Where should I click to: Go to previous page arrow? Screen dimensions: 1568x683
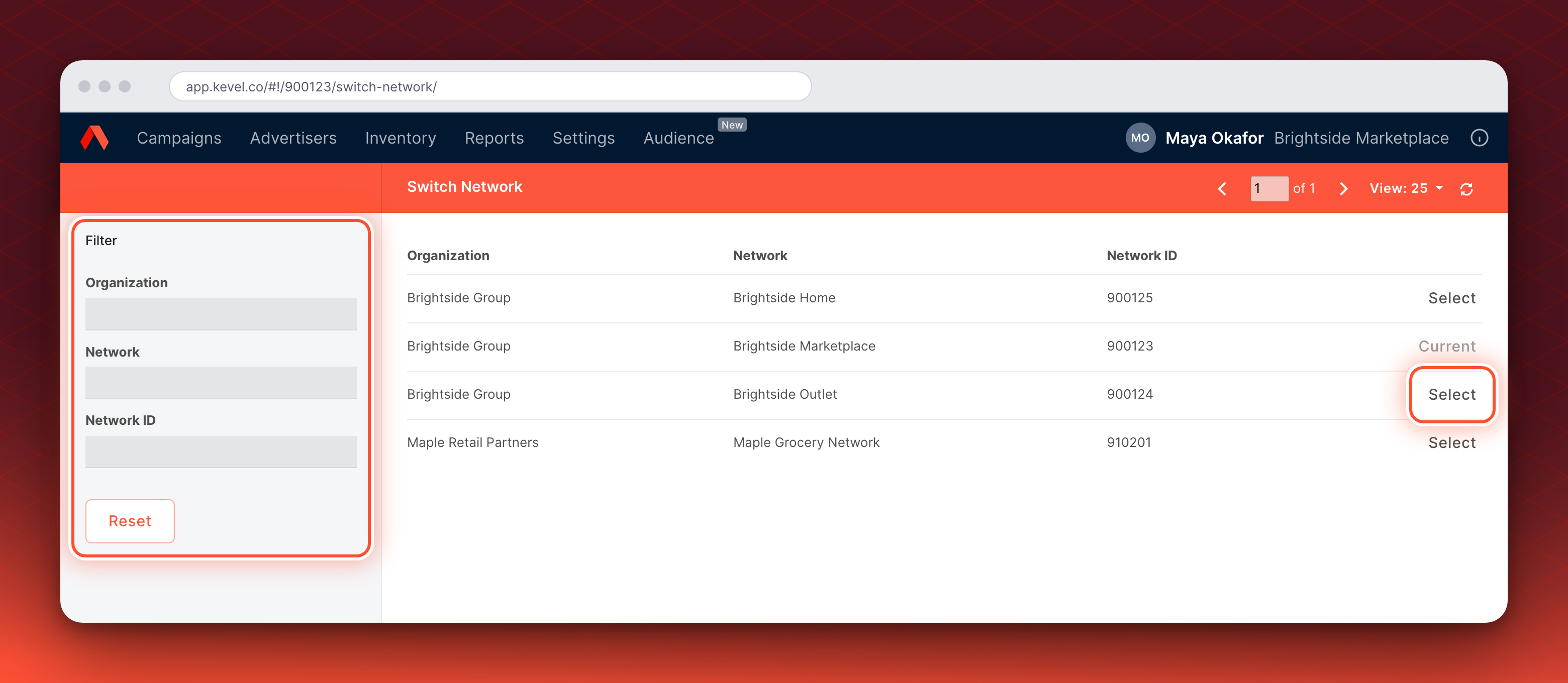(x=1222, y=188)
